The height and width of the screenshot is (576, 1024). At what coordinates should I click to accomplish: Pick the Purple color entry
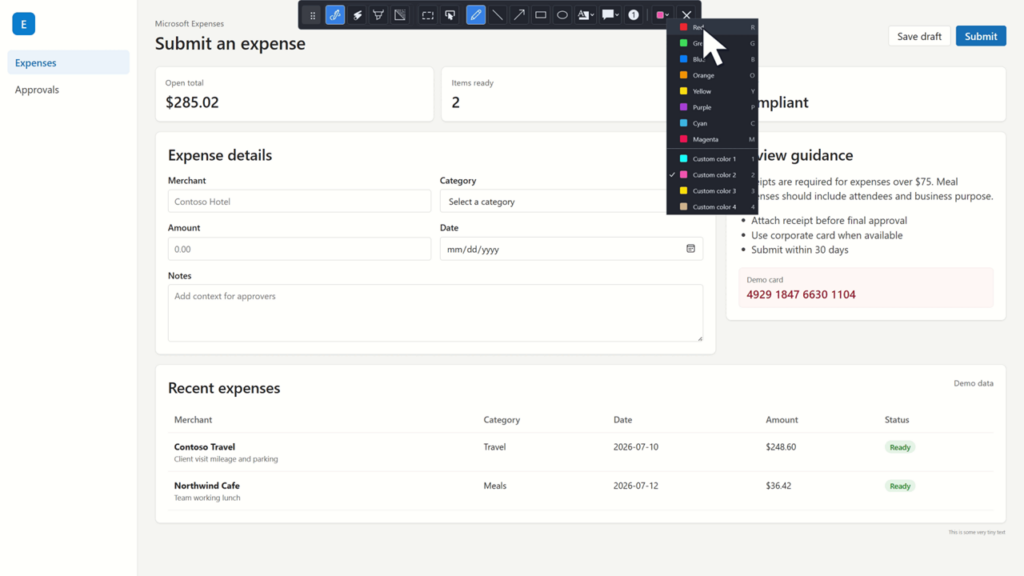click(712, 107)
